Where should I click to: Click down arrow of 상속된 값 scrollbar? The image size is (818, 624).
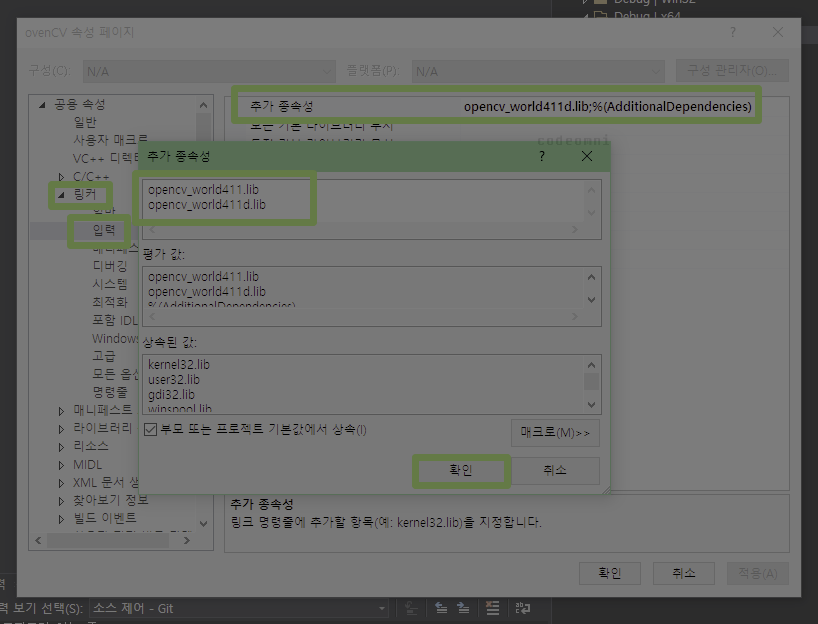(591, 404)
